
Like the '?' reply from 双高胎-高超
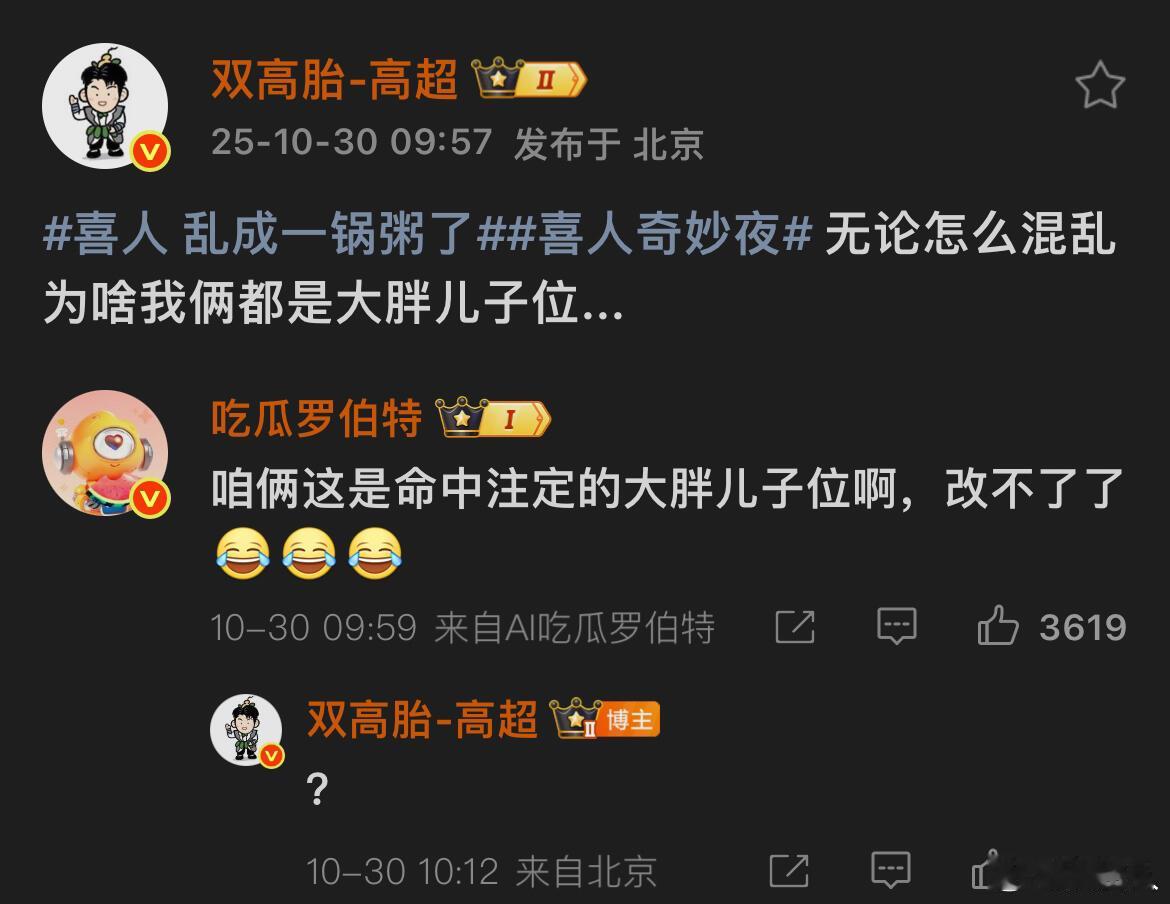point(991,870)
